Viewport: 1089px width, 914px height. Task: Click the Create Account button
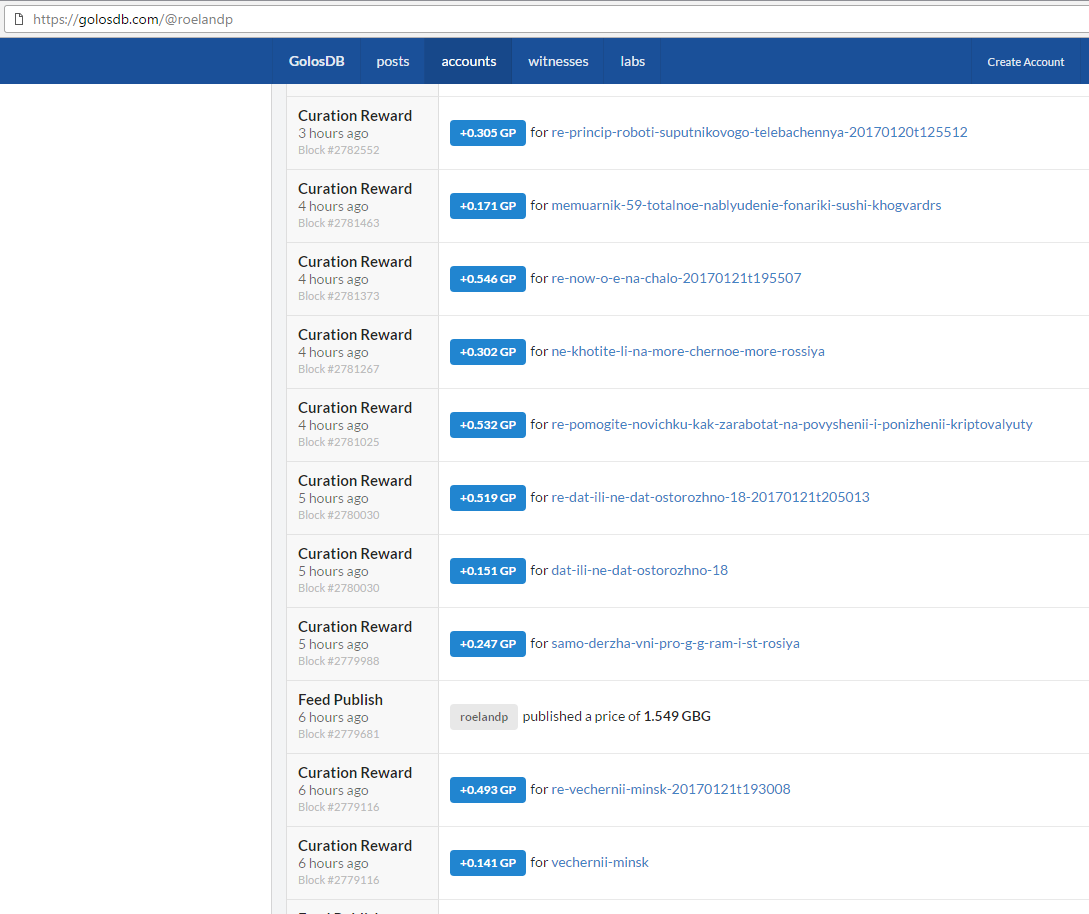click(1025, 62)
